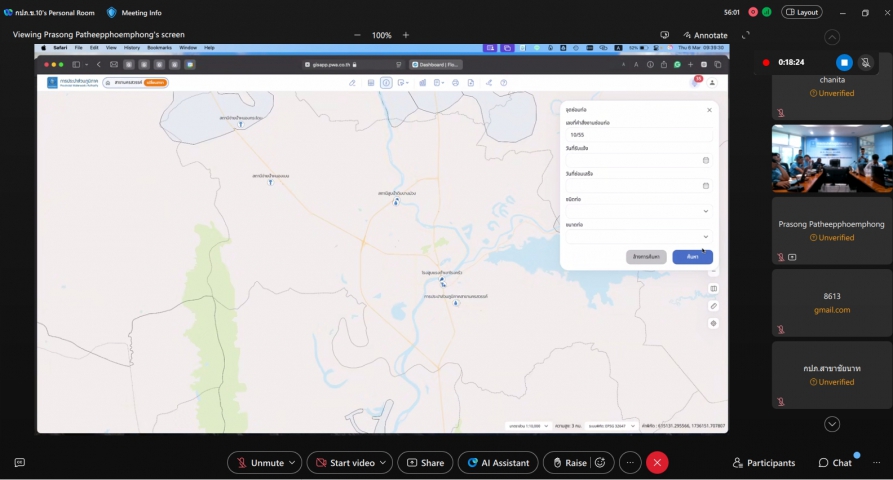The height and width of the screenshot is (480, 893).
Task: Click the 100% zoom level
Action: pos(382,35)
